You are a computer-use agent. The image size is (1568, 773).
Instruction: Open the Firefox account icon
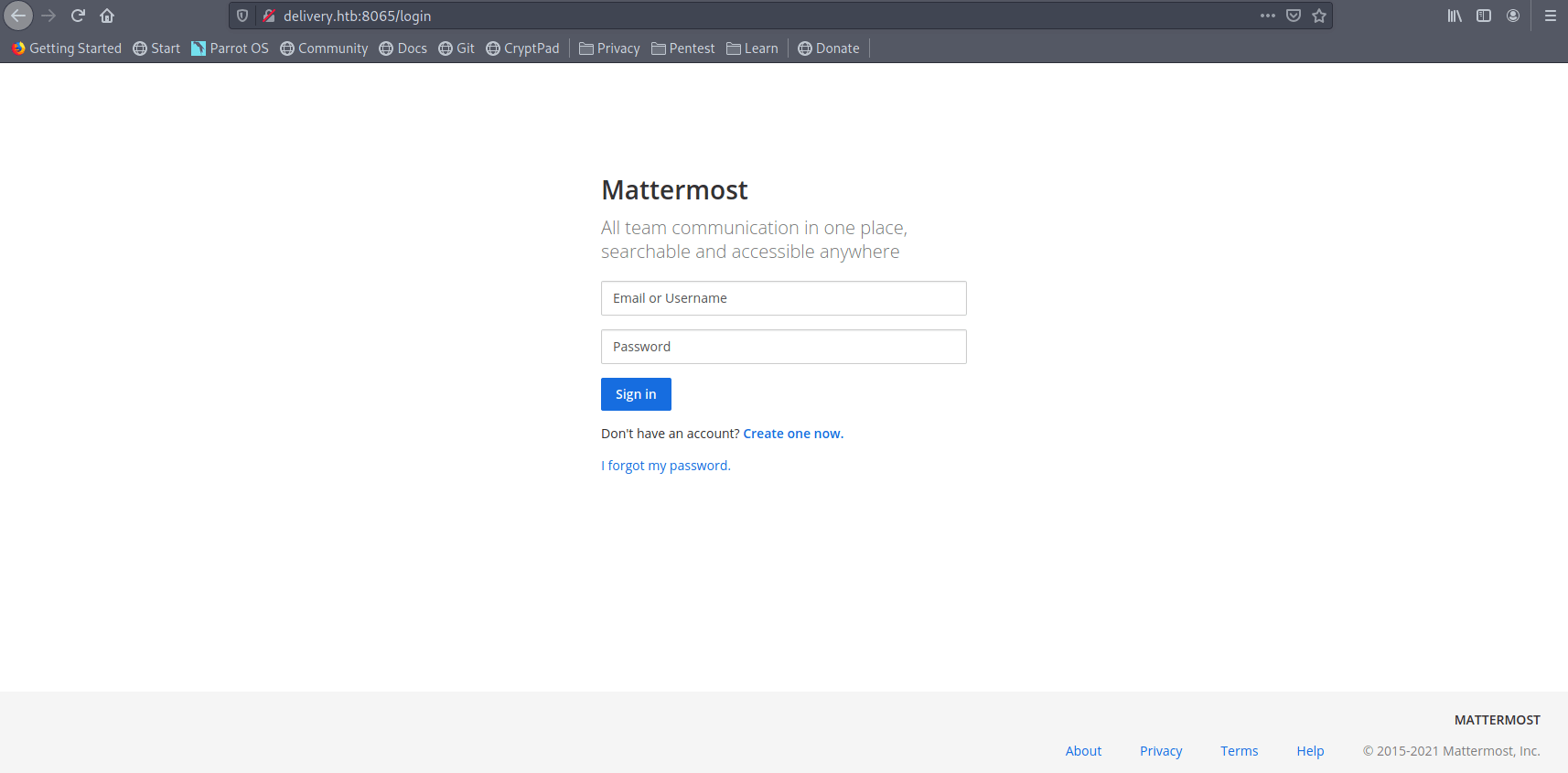tap(1513, 16)
